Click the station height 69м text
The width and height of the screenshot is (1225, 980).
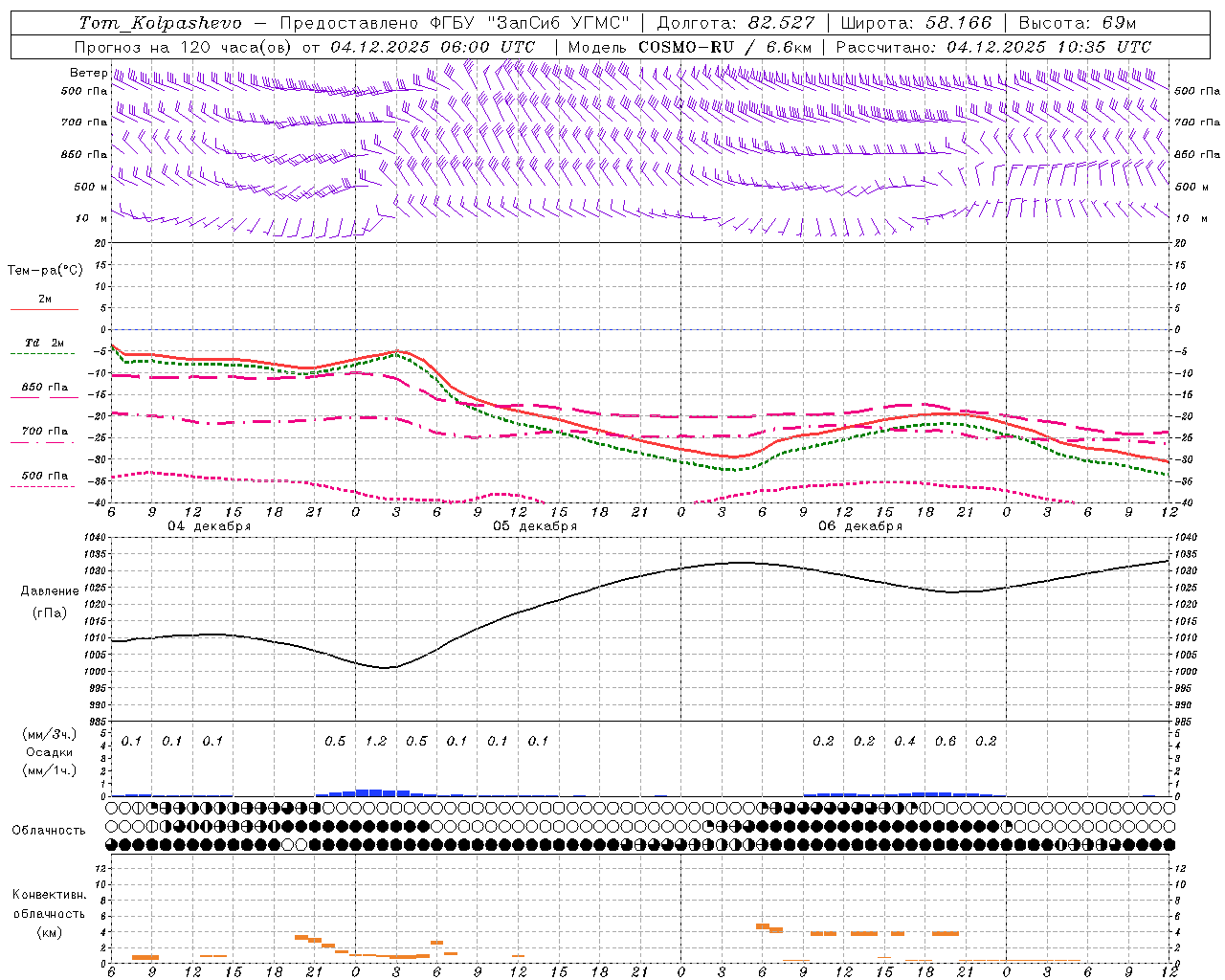(1118, 23)
